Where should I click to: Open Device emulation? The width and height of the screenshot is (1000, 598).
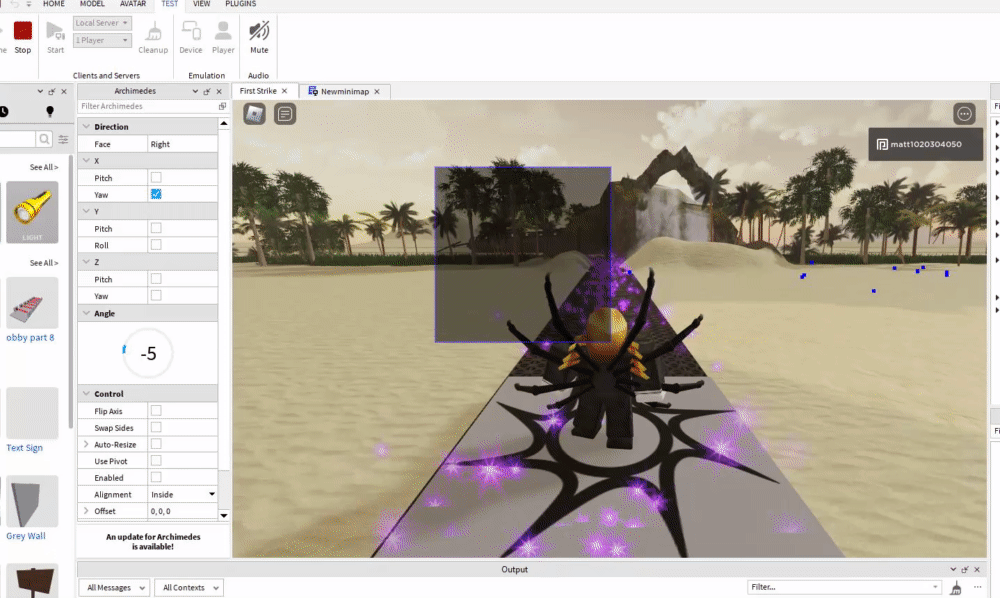pos(191,31)
